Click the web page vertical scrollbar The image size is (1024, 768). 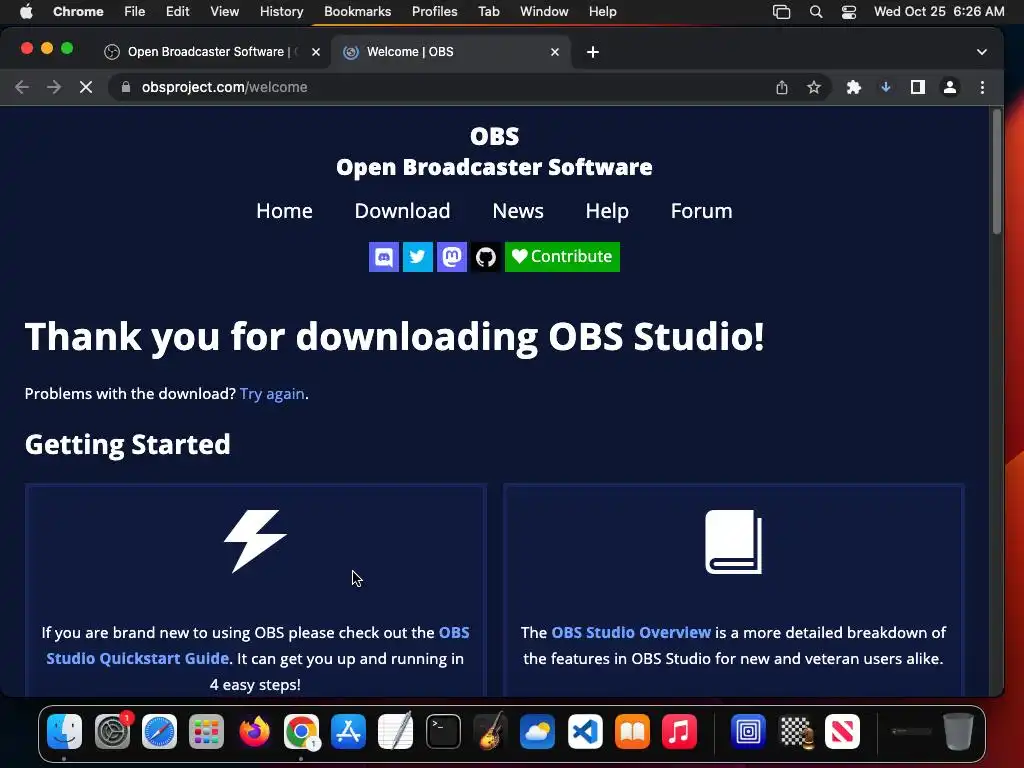point(997,171)
